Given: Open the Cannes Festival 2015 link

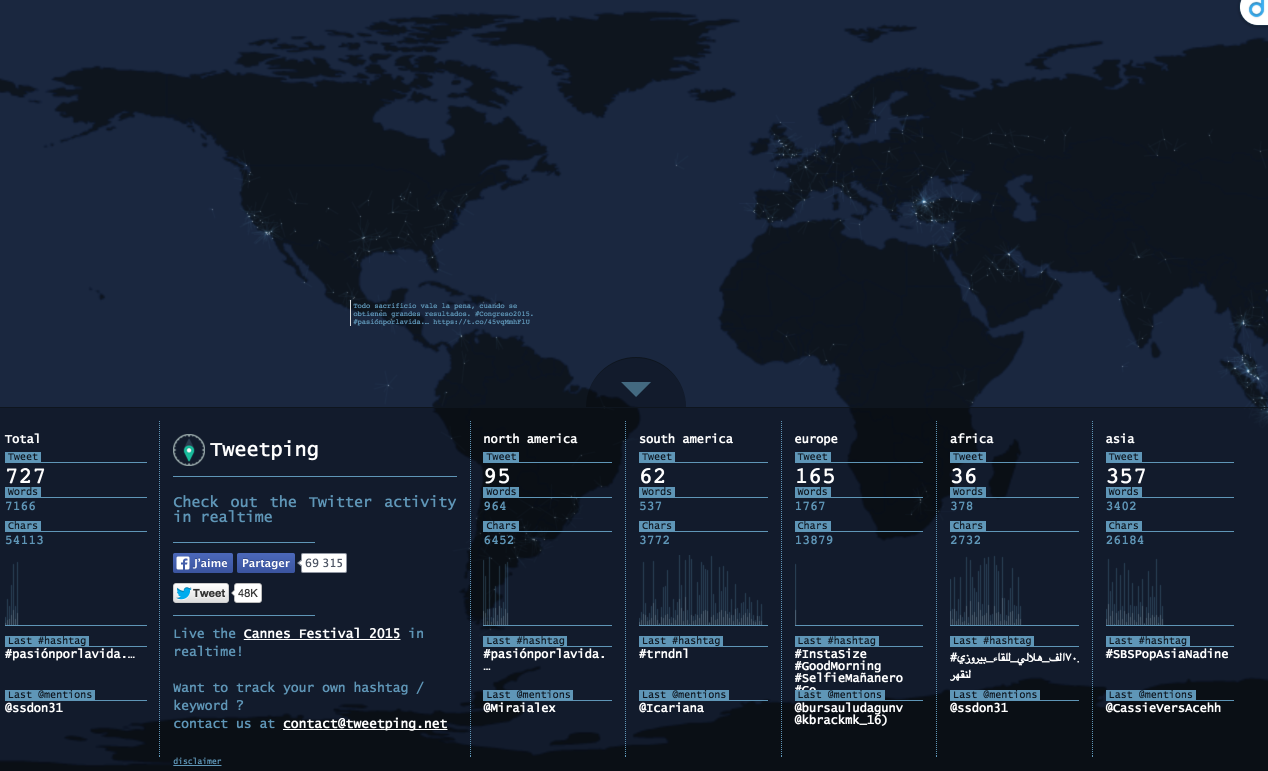Looking at the screenshot, I should click(x=322, y=633).
